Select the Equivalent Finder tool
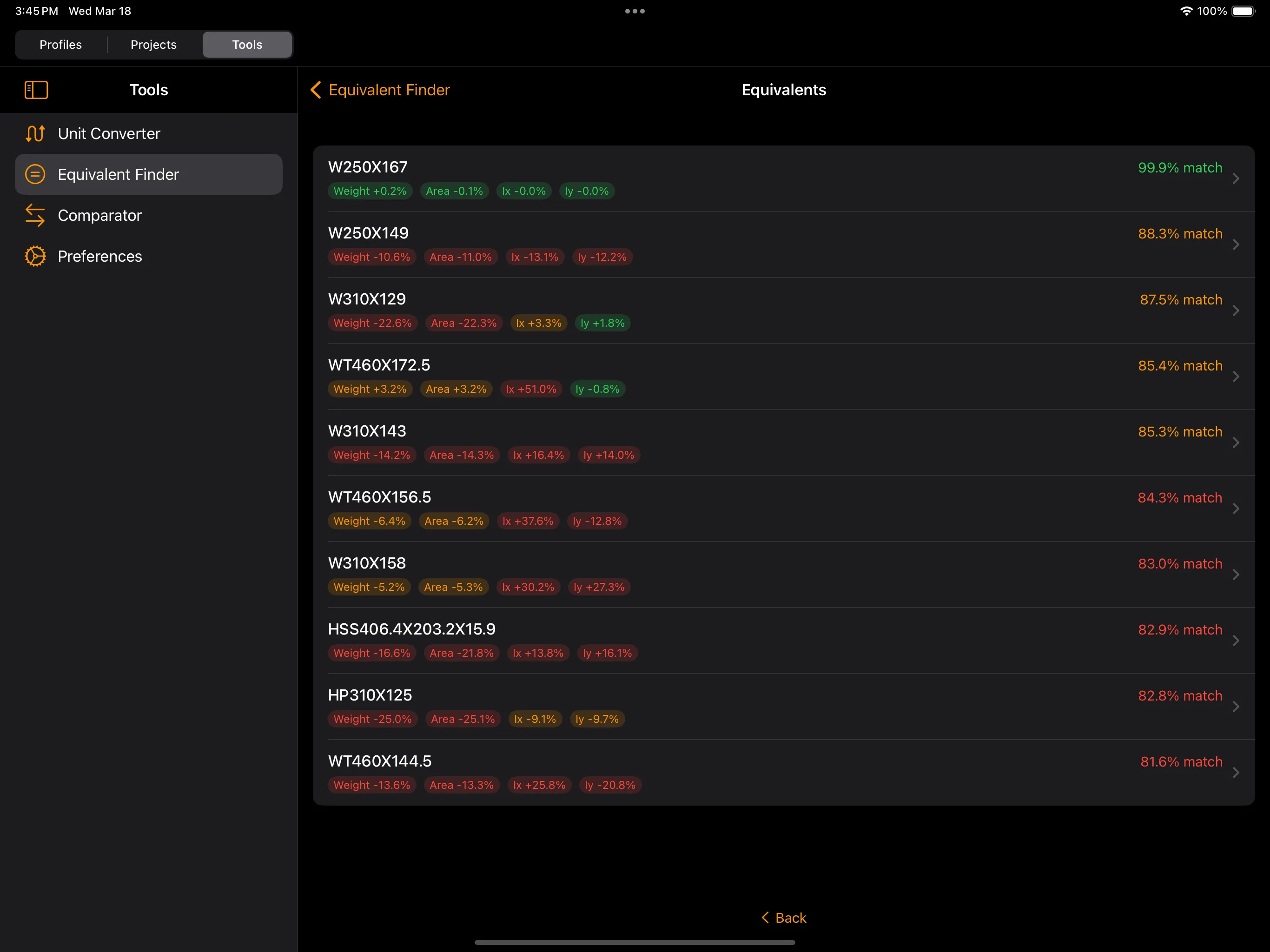1270x952 pixels. click(x=118, y=174)
